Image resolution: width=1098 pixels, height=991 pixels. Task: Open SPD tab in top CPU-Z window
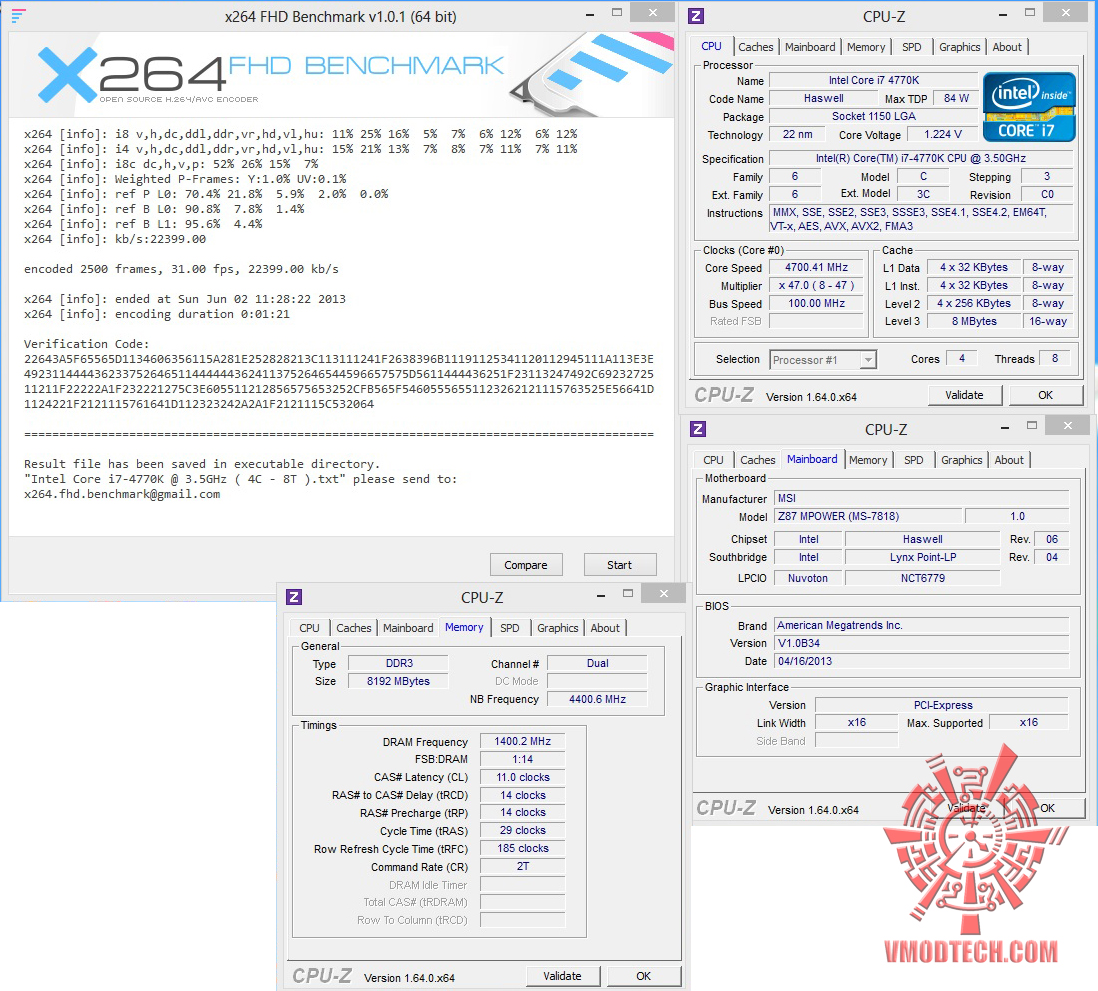(912, 47)
